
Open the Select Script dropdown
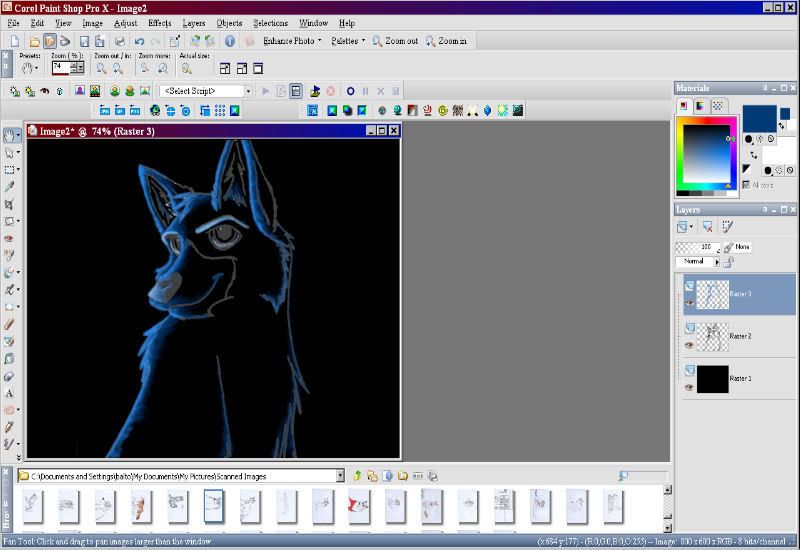[x=248, y=91]
